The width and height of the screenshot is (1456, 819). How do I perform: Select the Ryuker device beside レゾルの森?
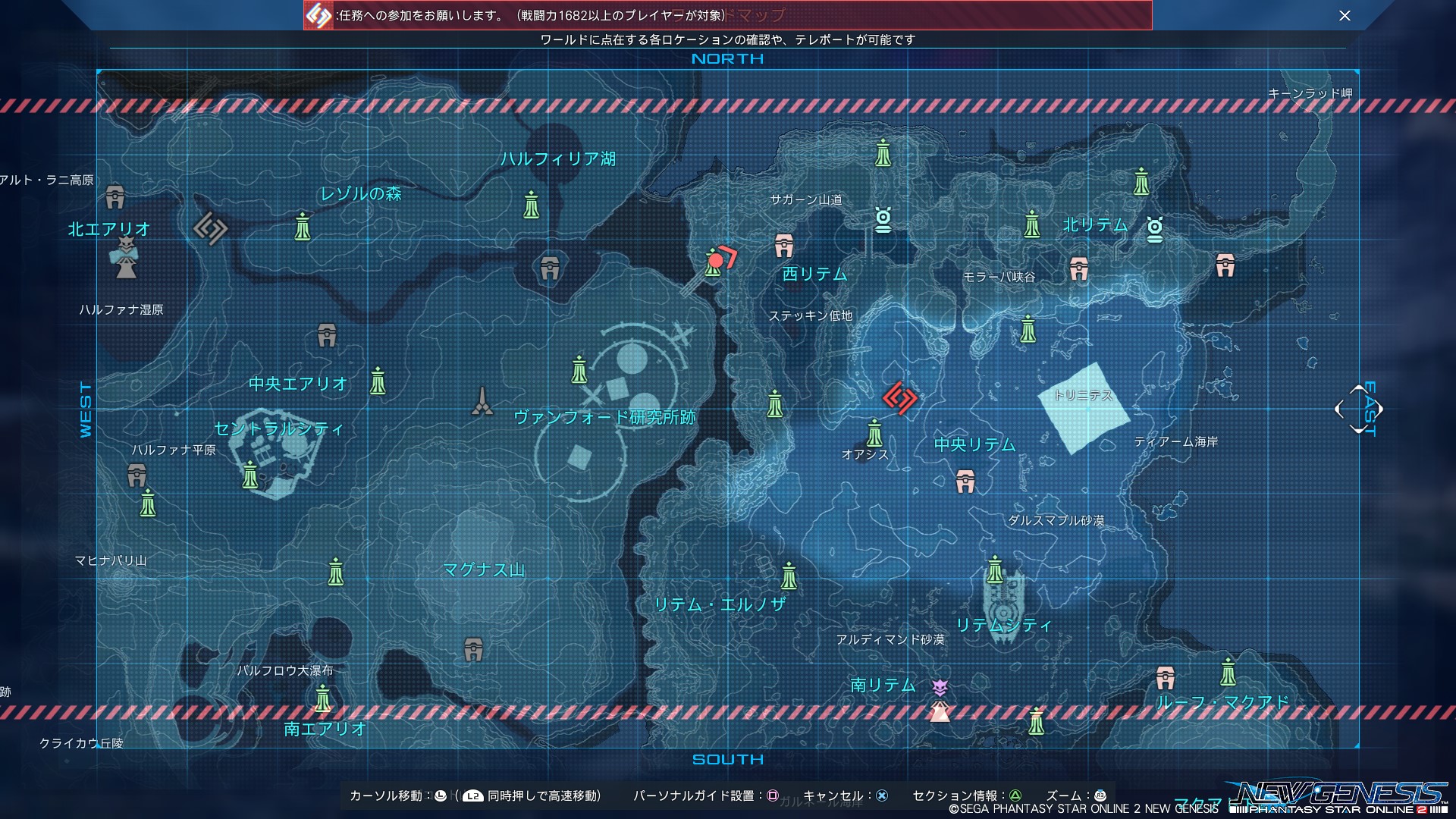(x=303, y=226)
